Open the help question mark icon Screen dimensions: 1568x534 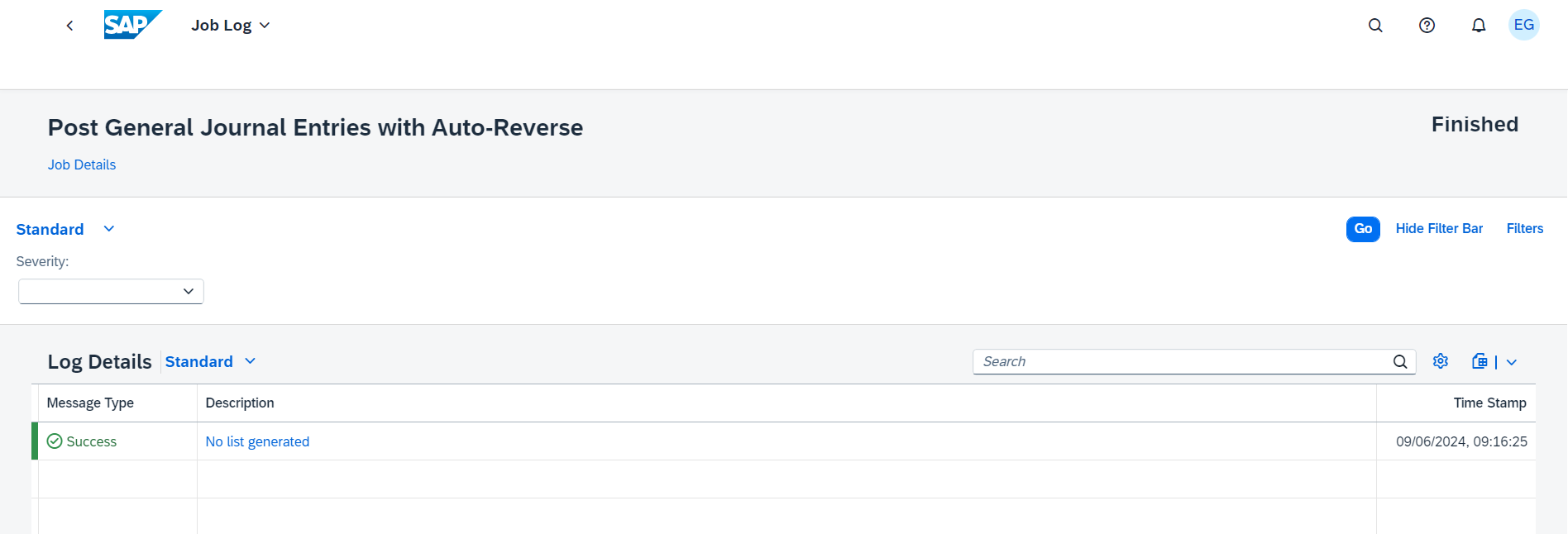pos(1427,26)
